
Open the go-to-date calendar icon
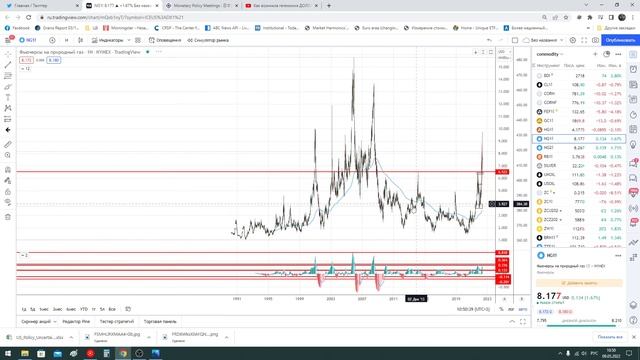point(128,309)
